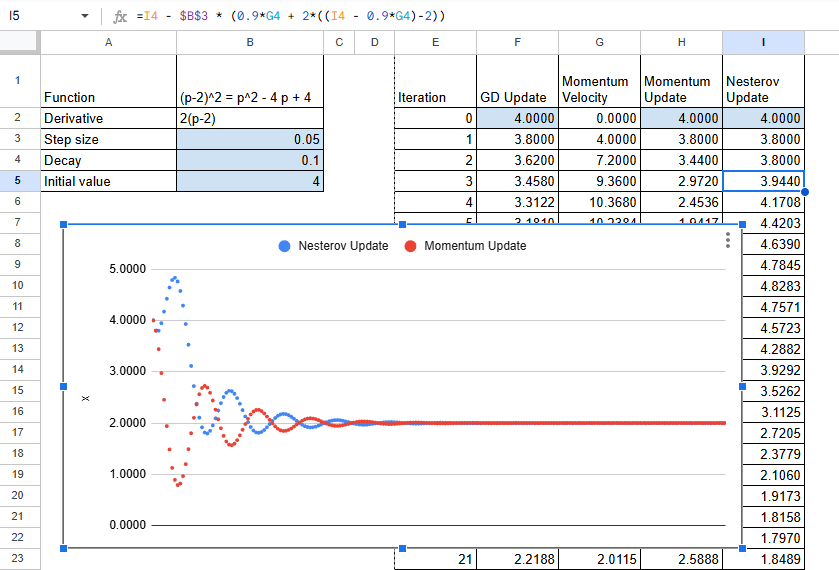Select row 1 header

coord(18,80)
